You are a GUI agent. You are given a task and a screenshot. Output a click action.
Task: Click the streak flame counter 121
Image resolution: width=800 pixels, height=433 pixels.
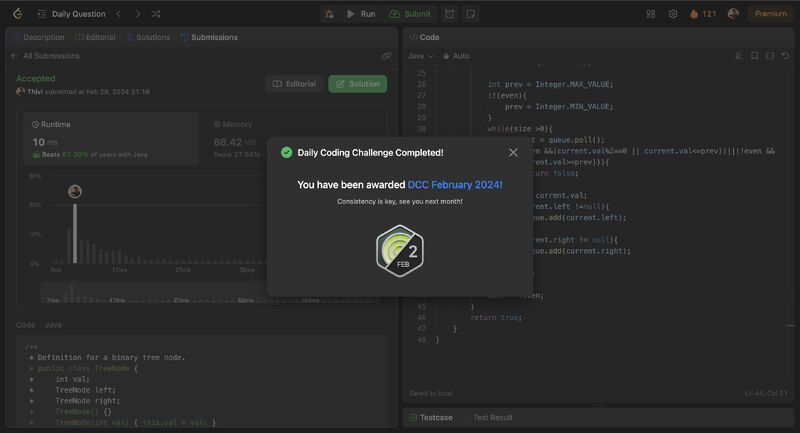pos(703,14)
